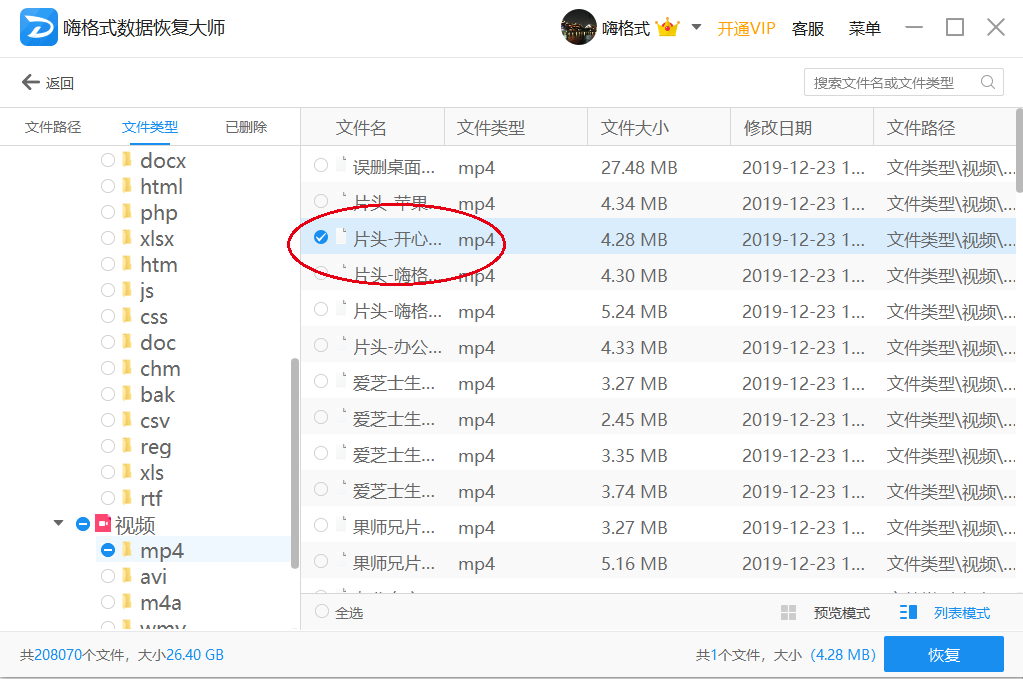Click file icon of 5.16 MB 果师兄片 row
The height and width of the screenshot is (679, 1023).
pyautogui.click(x=341, y=562)
